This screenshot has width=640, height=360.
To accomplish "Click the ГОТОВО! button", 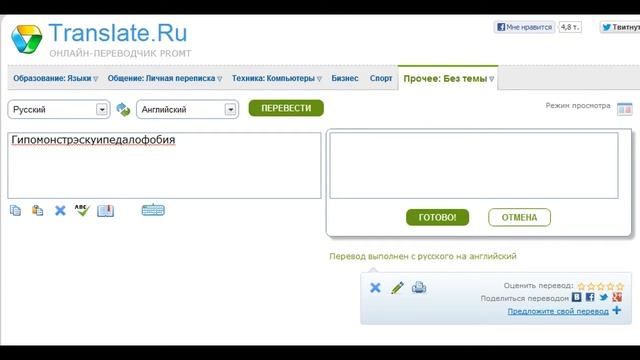I will coord(438,217).
